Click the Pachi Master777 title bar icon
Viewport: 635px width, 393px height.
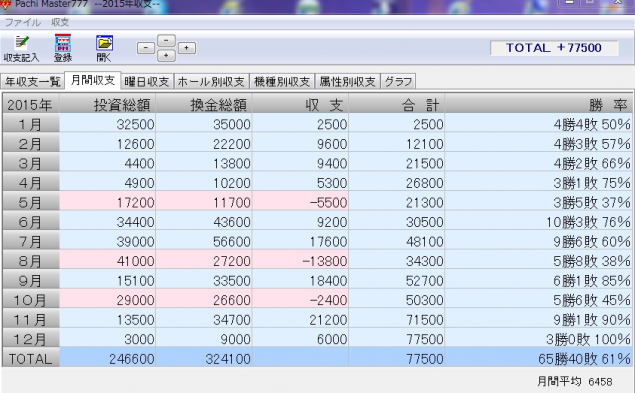click(5, 4)
